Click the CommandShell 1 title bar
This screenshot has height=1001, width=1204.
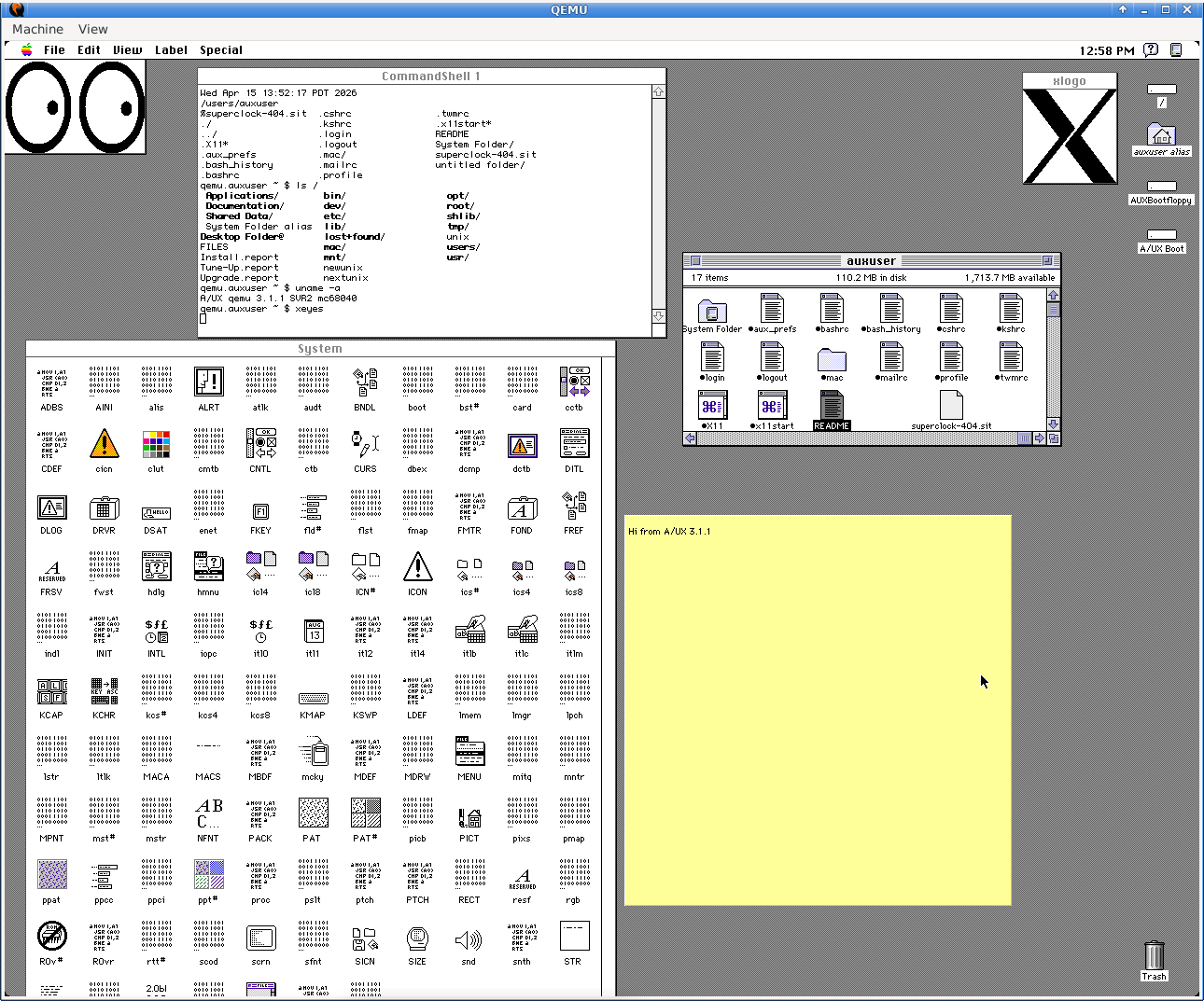point(431,76)
